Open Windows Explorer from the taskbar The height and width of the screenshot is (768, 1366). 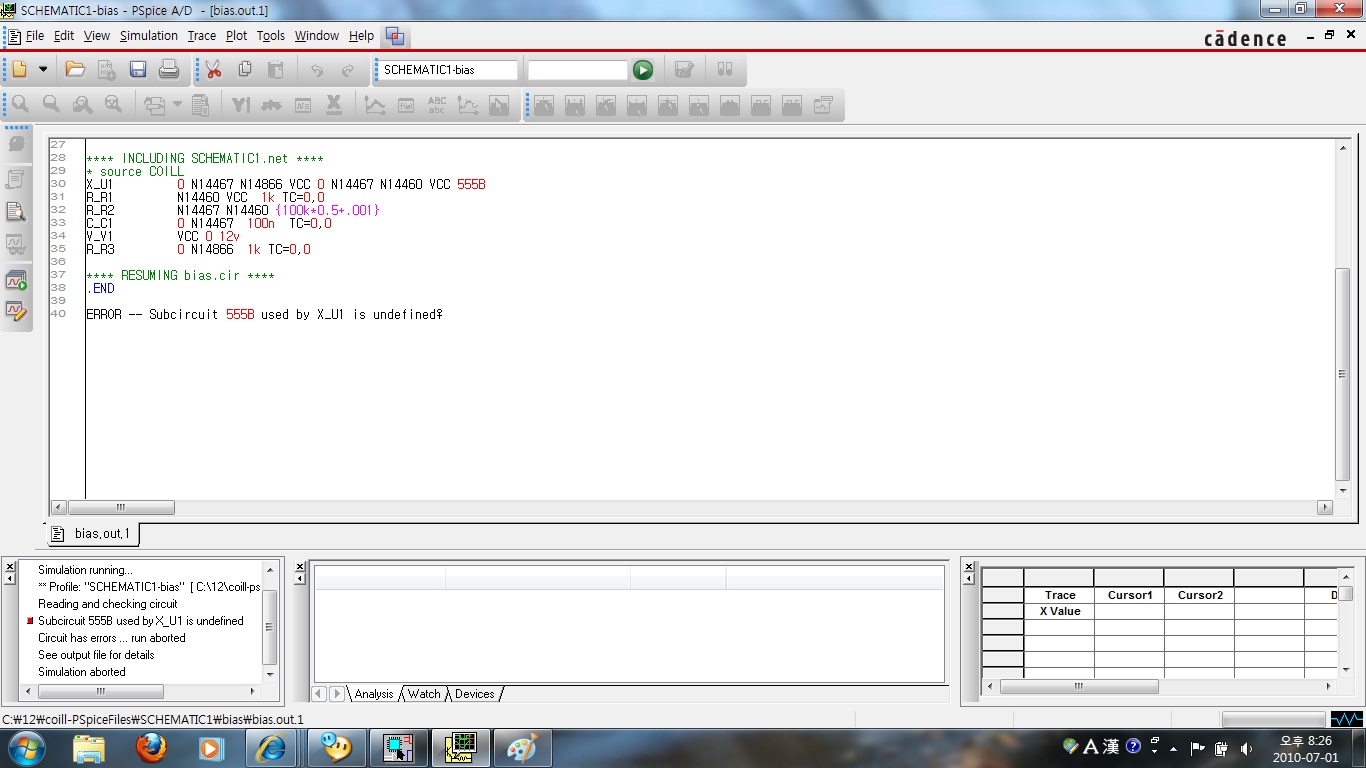(89, 748)
